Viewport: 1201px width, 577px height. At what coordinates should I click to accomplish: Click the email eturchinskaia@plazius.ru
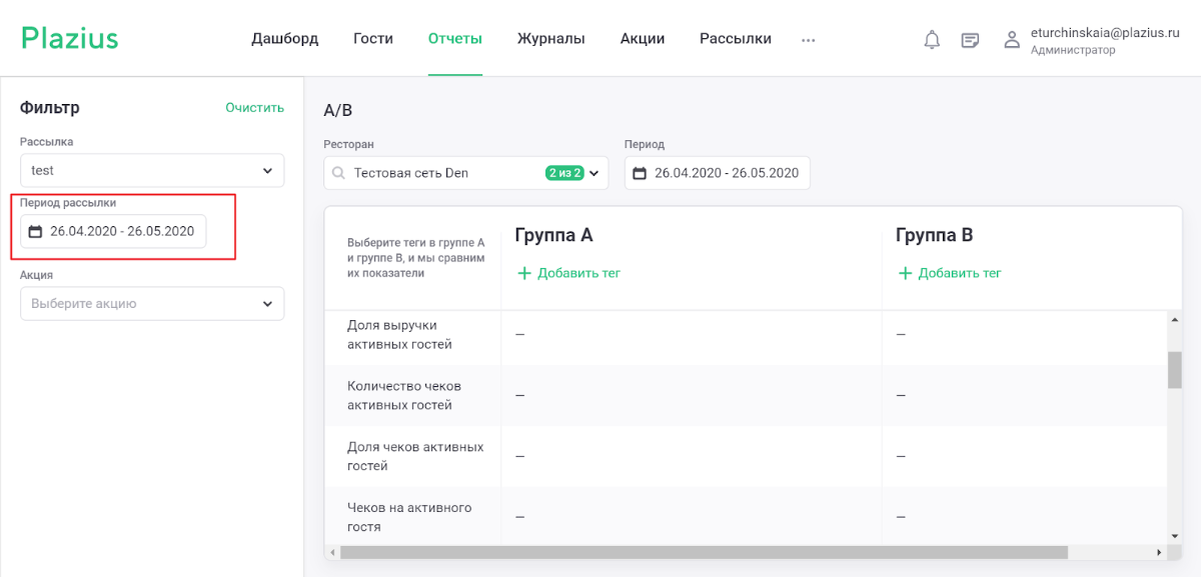(x=1105, y=32)
